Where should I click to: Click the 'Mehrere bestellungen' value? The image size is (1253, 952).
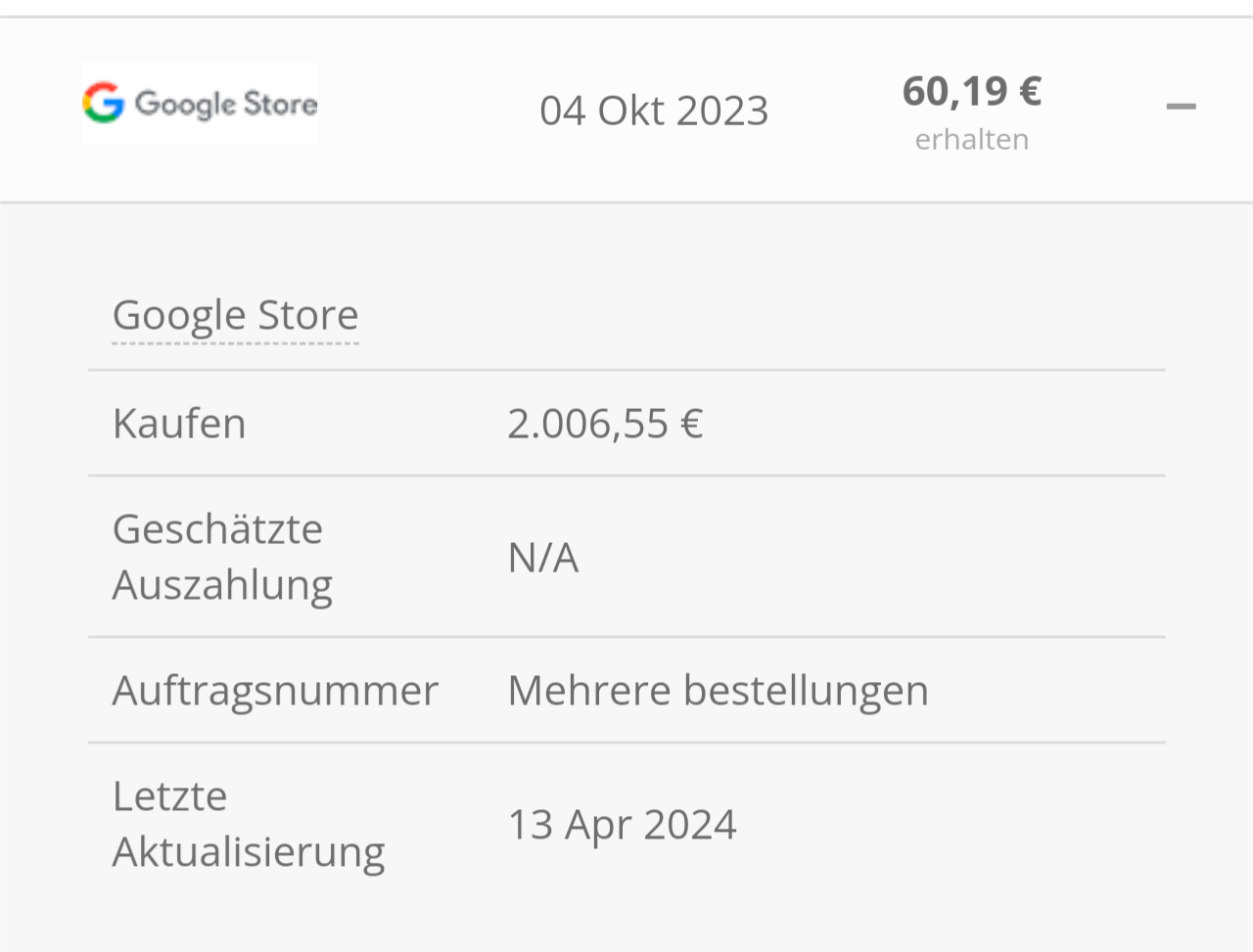(x=718, y=691)
